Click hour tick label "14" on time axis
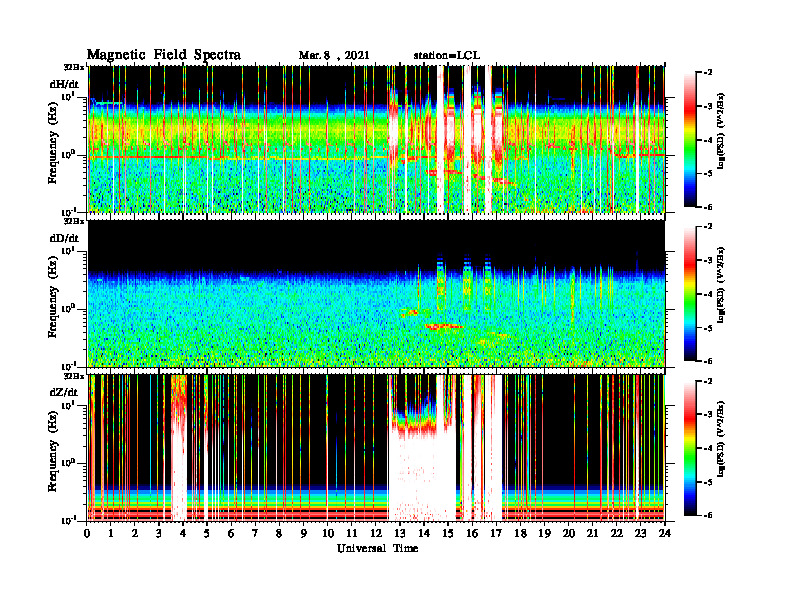This screenshot has width=792, height=612. pos(424,533)
